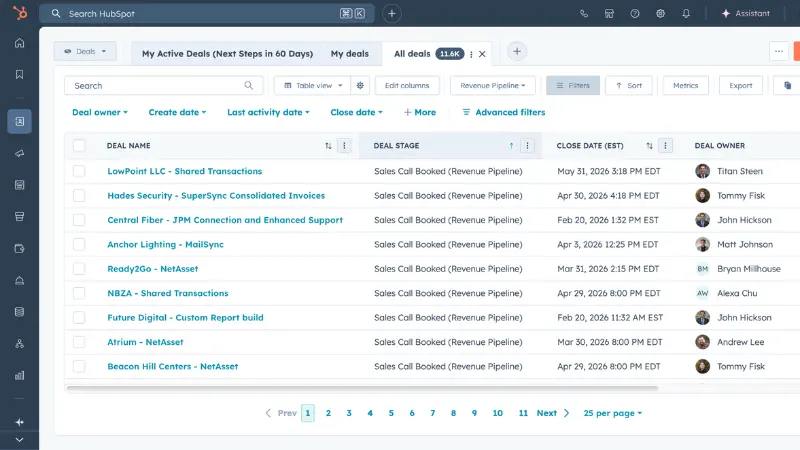Check the Atrium deal row
The width and height of the screenshot is (800, 450).
tap(79, 342)
